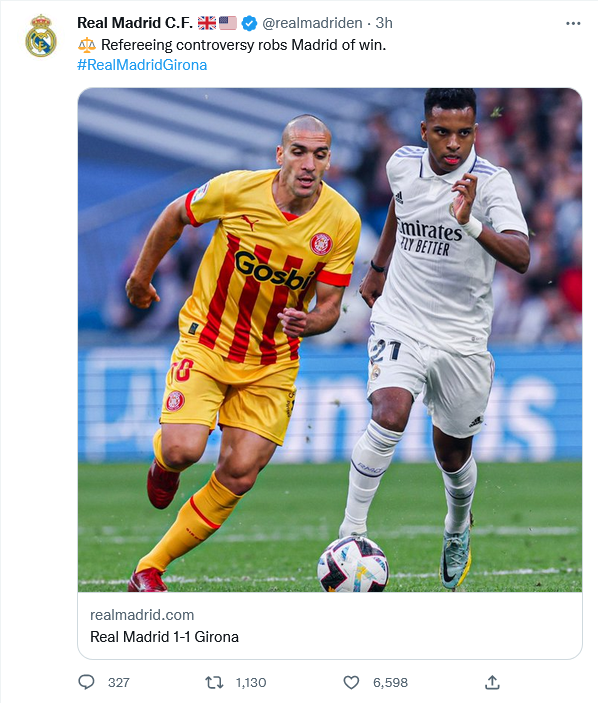Click the US flag emoji in name

[228, 23]
